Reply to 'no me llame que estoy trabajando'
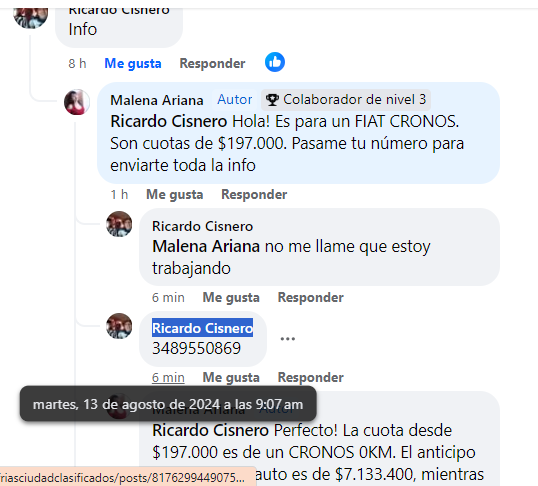This screenshot has width=538, height=486. (311, 298)
